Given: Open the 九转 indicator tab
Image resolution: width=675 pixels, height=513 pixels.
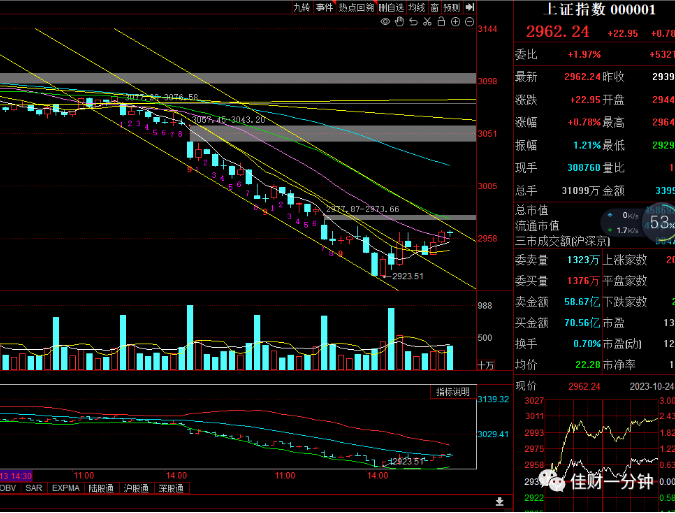Looking at the screenshot, I should click(x=301, y=7).
